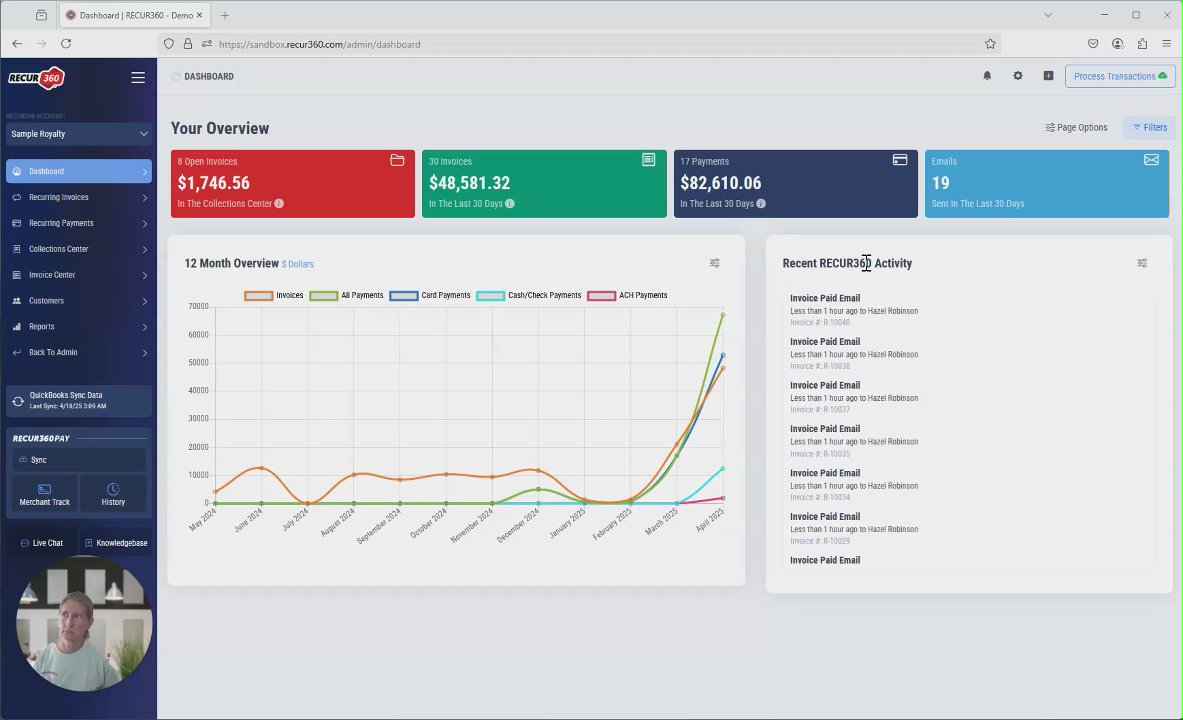Click the envelope icon on Emails card
Screen dimensions: 1183x720
click(x=1151, y=160)
